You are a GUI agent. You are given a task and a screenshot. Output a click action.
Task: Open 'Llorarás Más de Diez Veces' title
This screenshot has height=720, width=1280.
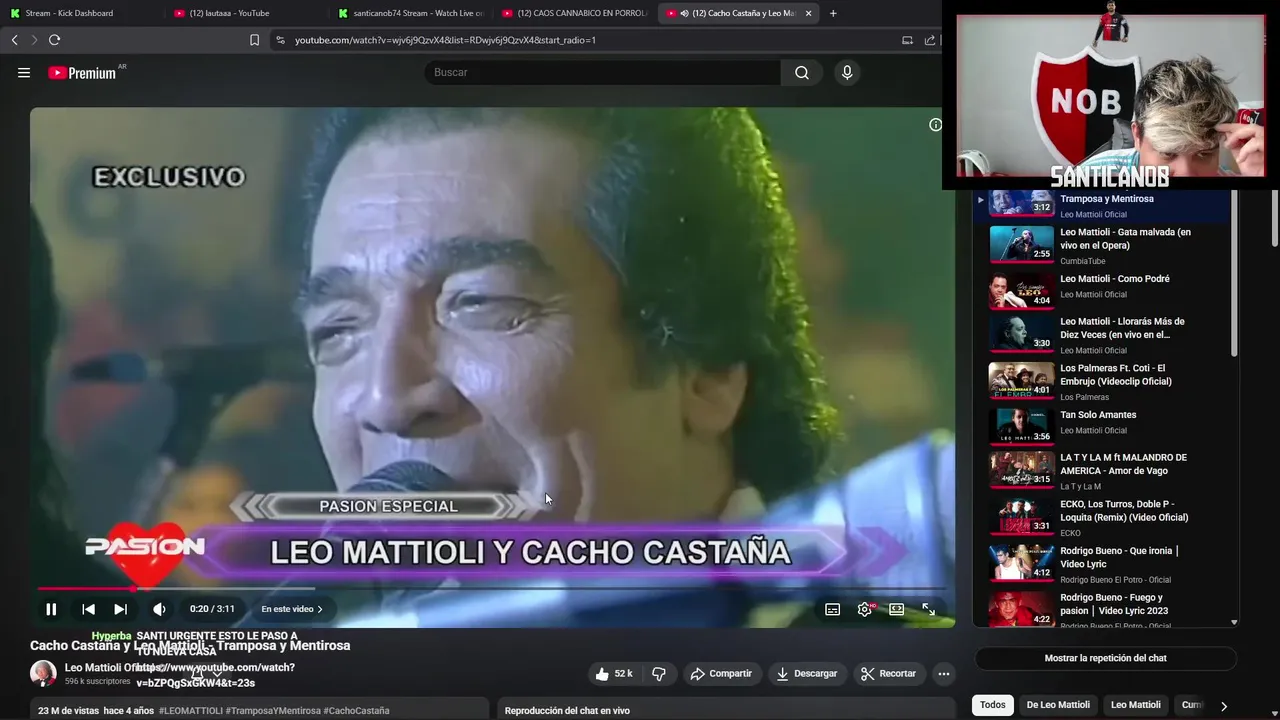[1122, 328]
